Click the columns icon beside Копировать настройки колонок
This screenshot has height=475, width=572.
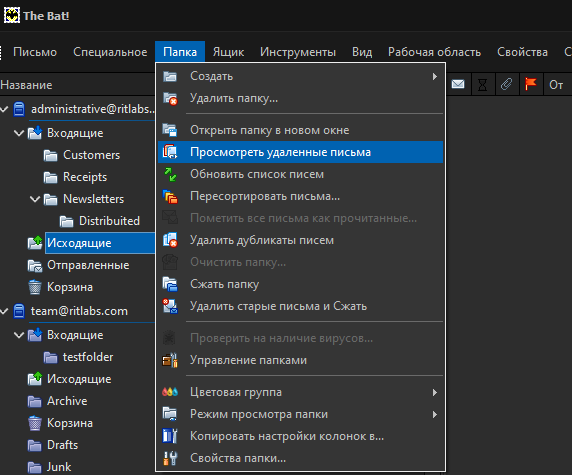tap(170, 436)
